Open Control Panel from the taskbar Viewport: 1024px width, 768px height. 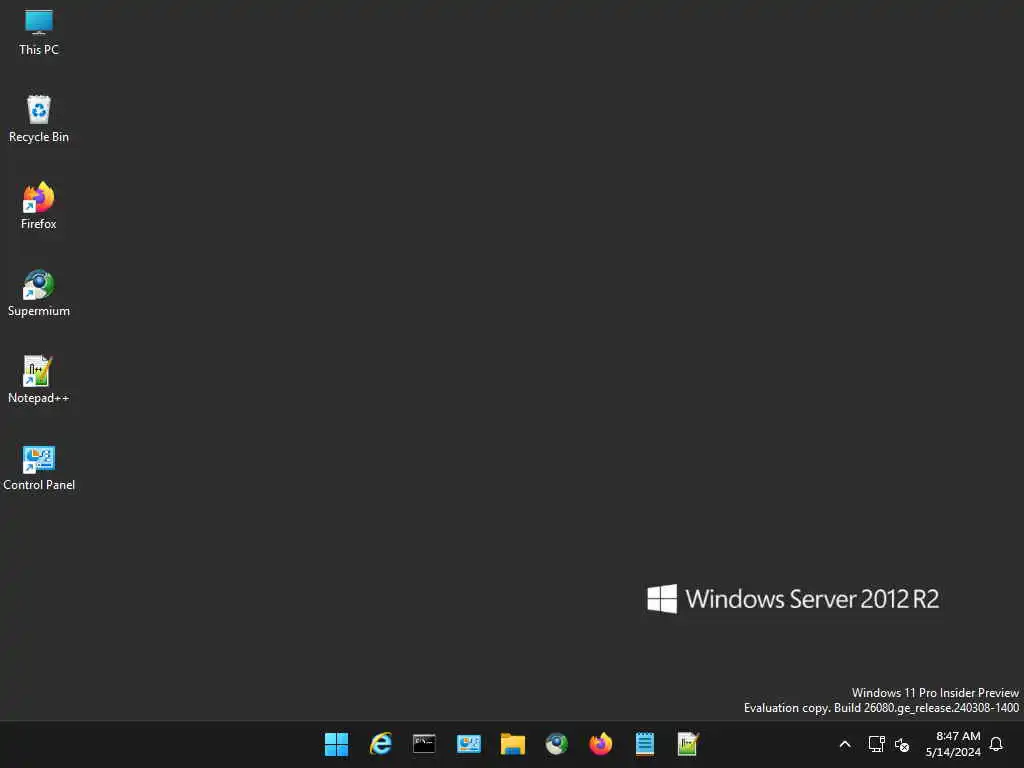(x=468, y=744)
